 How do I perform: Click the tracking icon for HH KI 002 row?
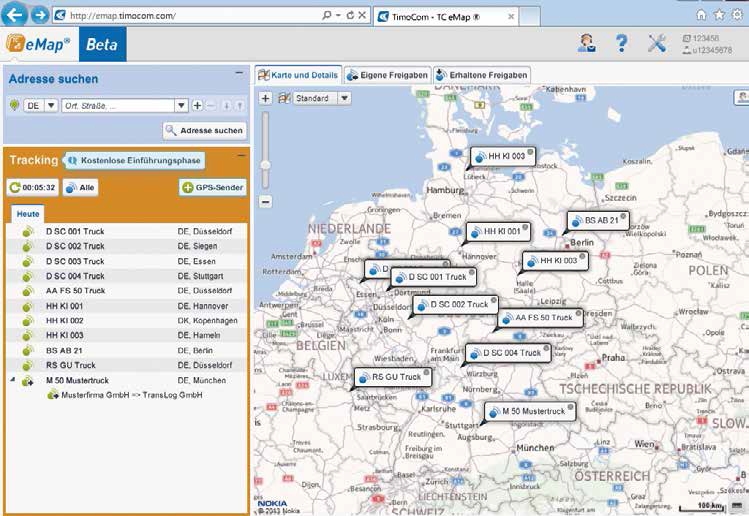tap(28, 321)
